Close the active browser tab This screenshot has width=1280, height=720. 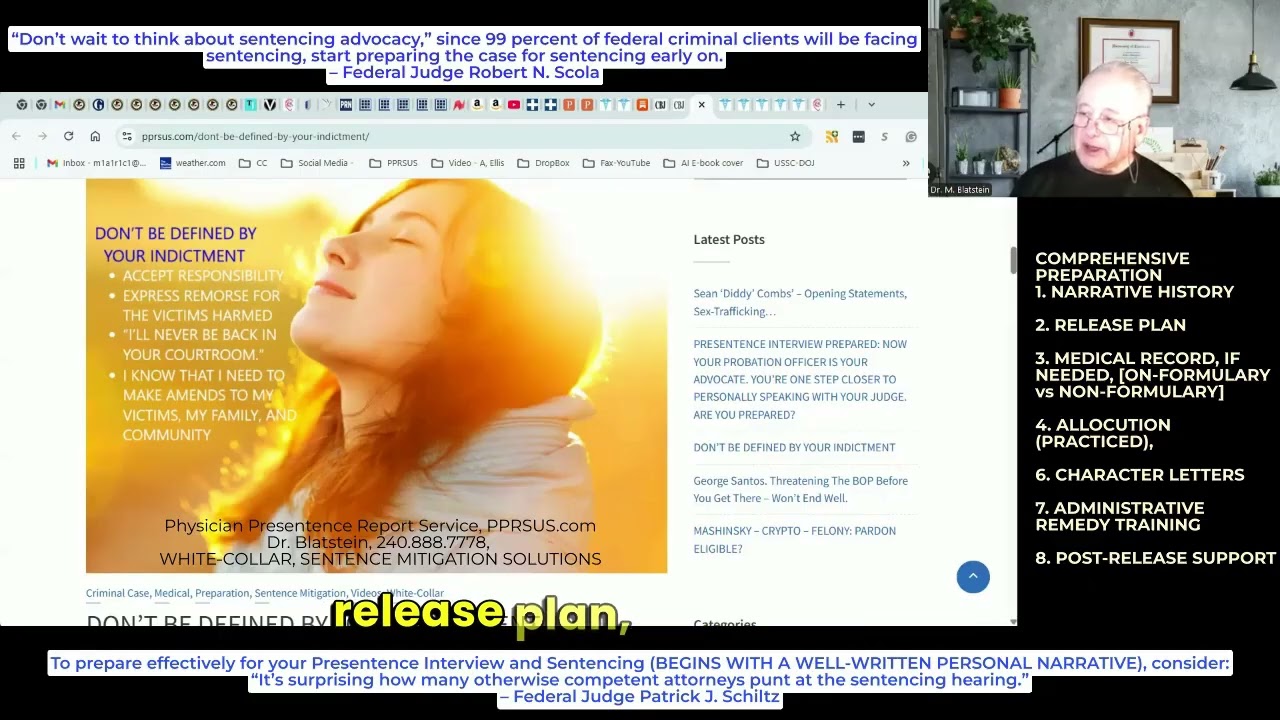(701, 104)
